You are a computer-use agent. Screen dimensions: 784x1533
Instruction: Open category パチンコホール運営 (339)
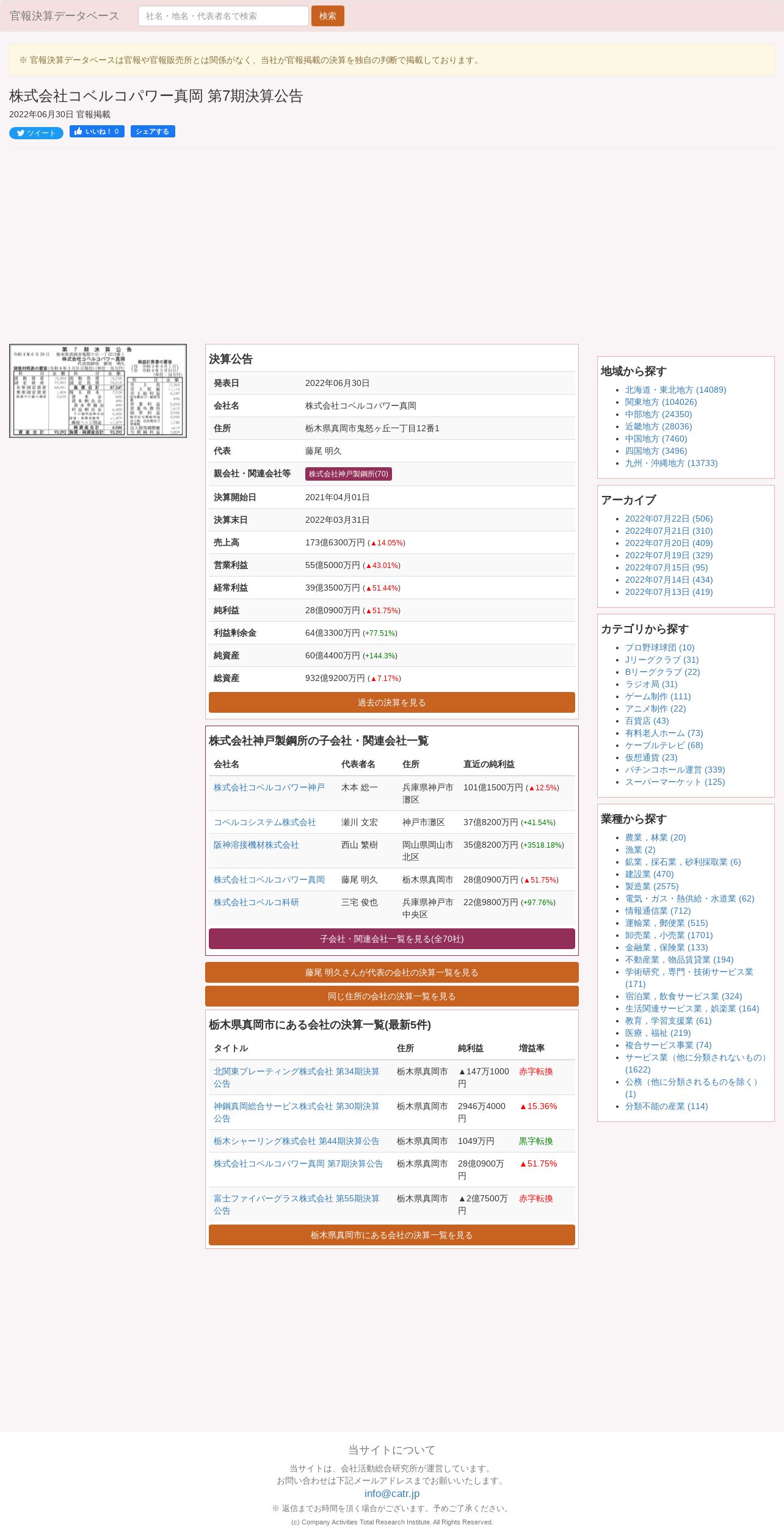coord(675,770)
